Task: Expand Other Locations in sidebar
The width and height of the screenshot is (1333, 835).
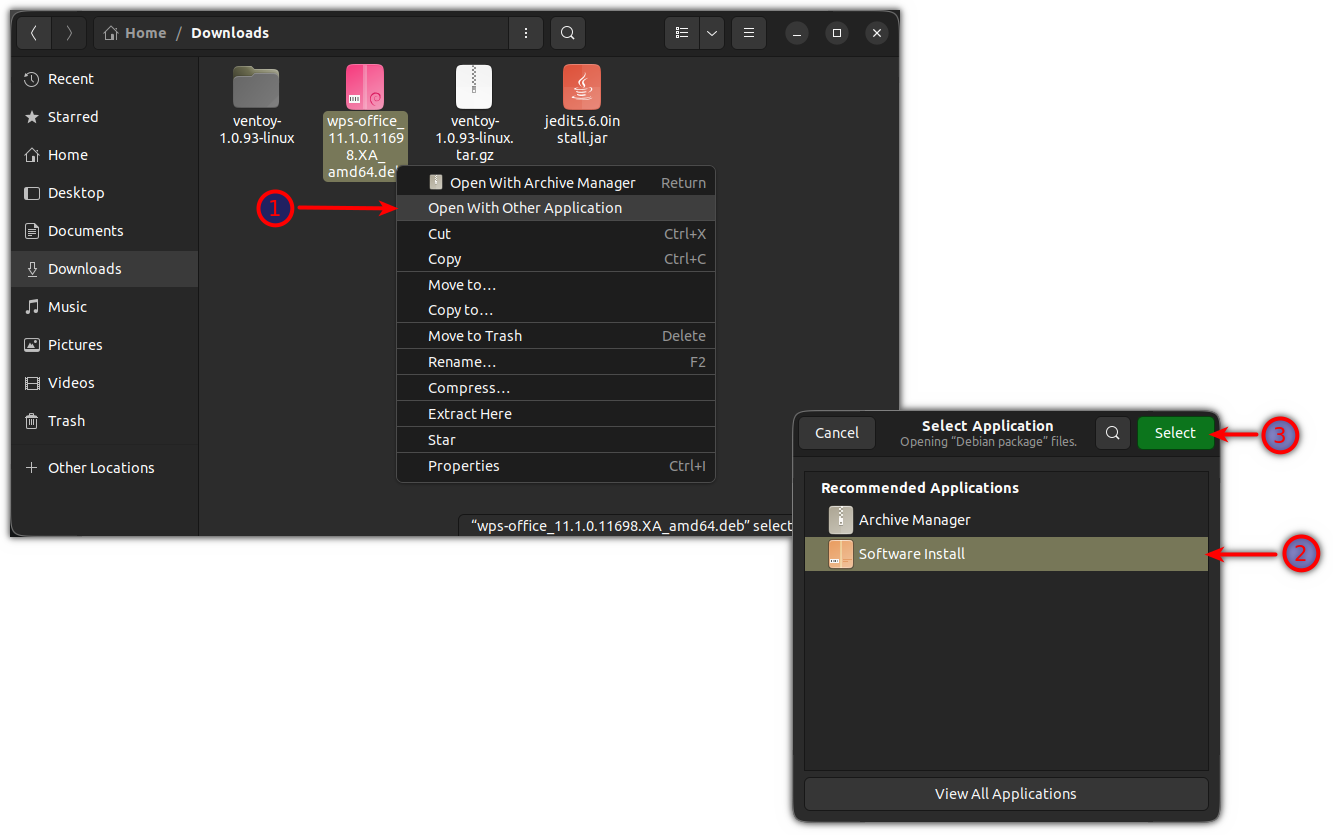Action: click(100, 468)
